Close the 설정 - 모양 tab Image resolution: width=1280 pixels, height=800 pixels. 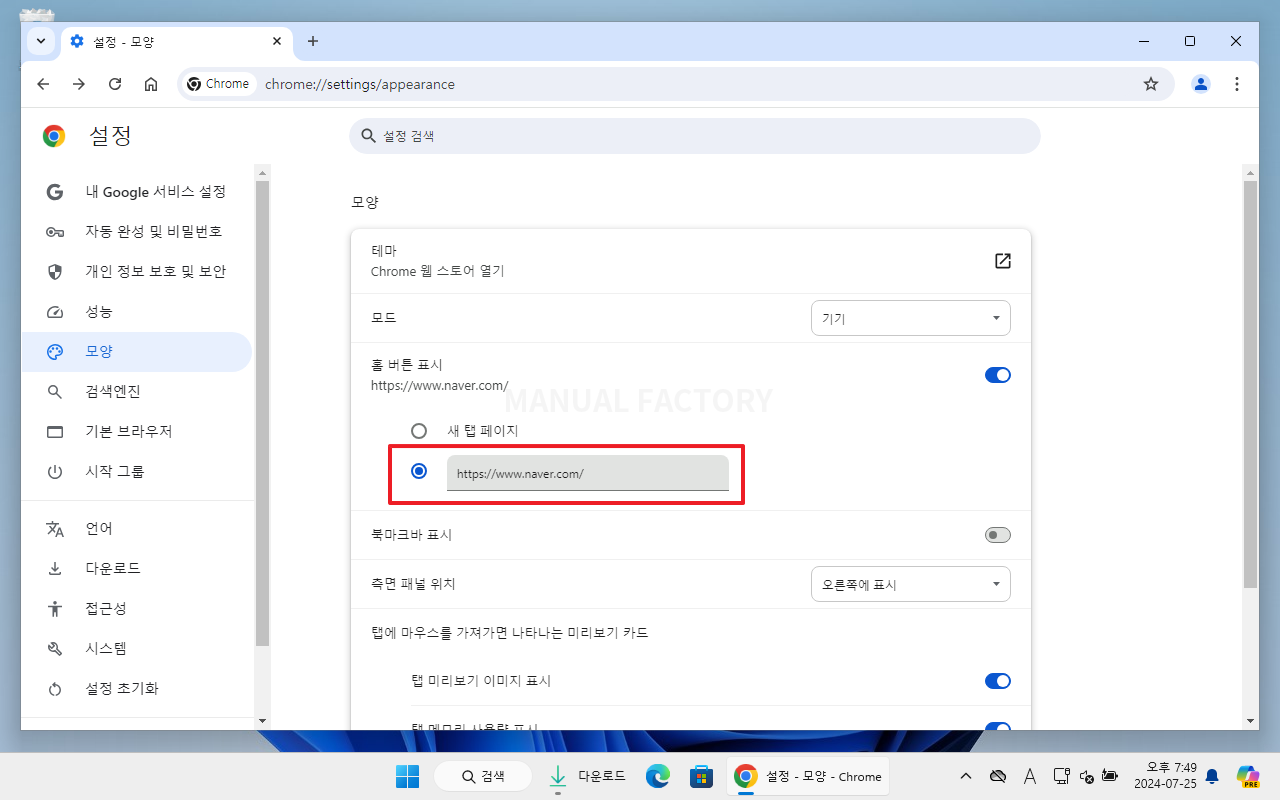point(277,42)
